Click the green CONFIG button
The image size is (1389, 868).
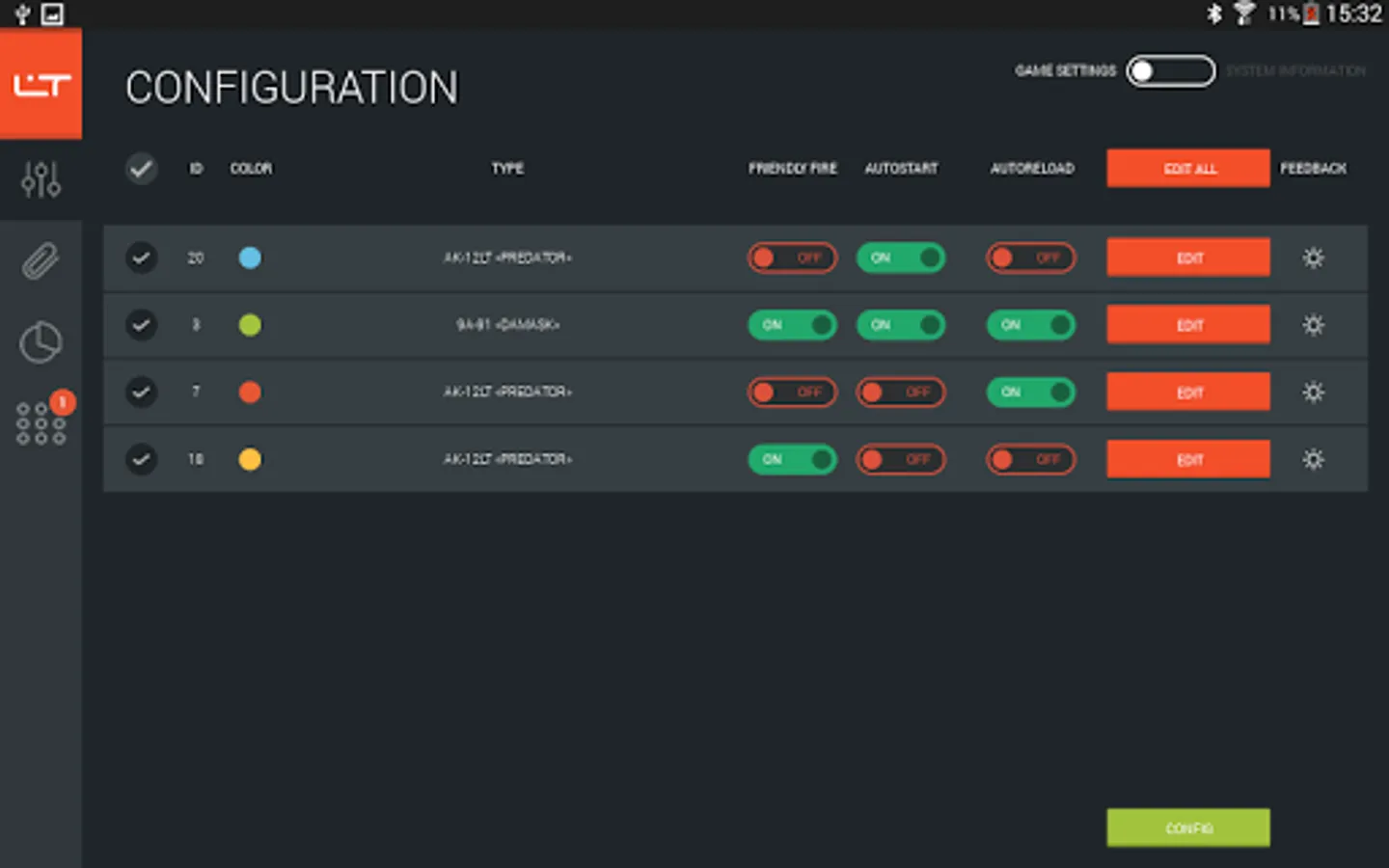(x=1188, y=827)
